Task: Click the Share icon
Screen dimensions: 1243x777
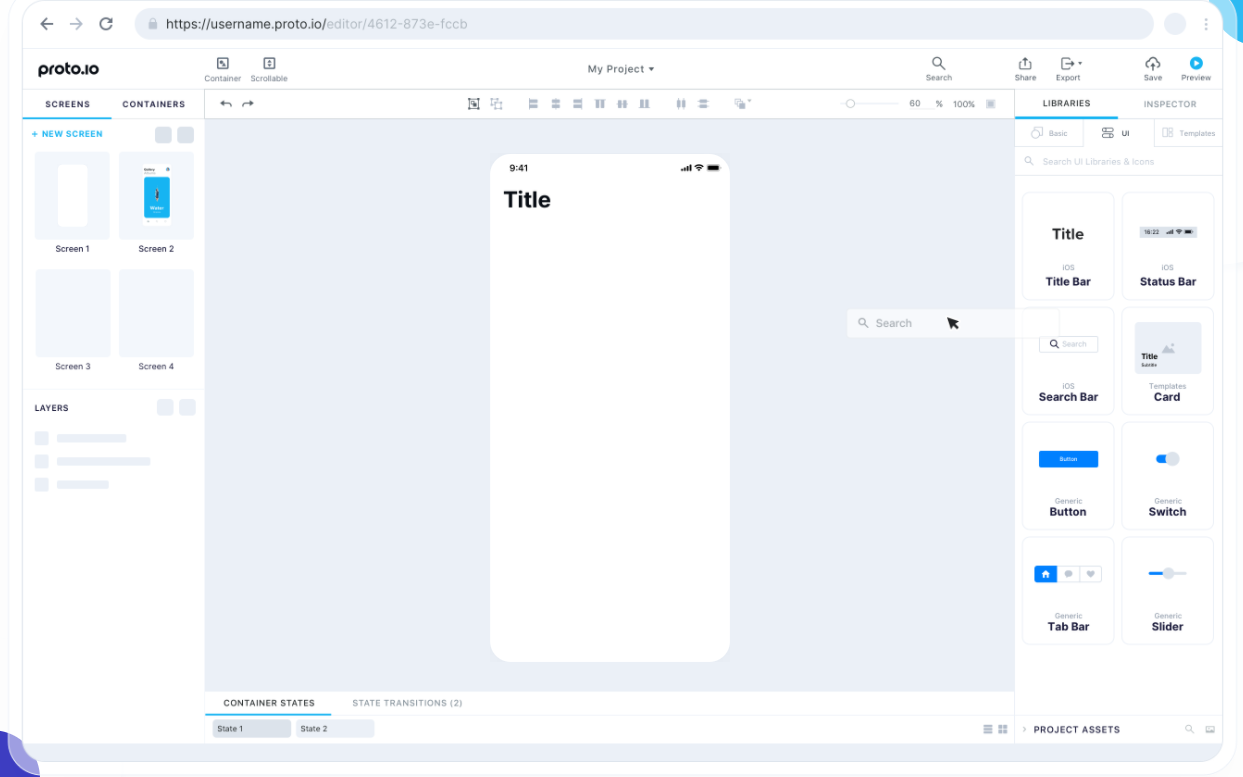Action: [x=1025, y=63]
